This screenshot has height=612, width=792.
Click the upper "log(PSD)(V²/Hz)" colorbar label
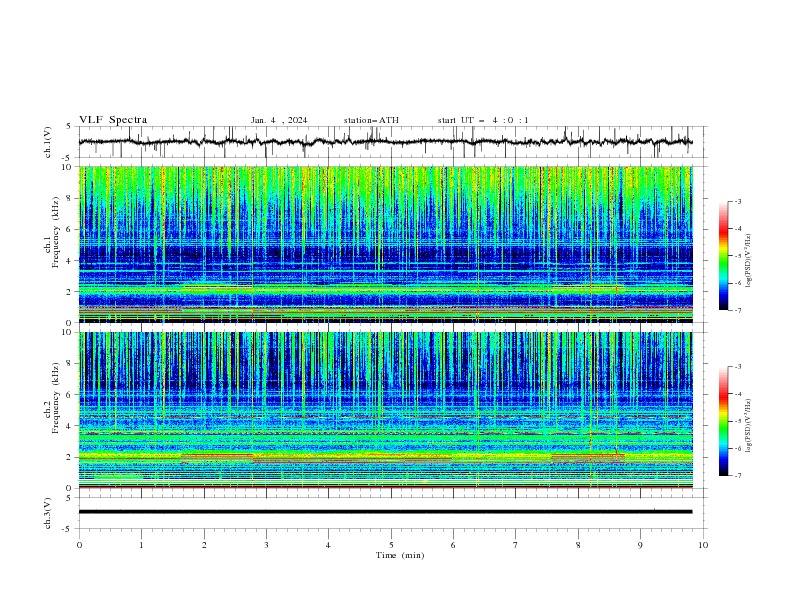748,261
